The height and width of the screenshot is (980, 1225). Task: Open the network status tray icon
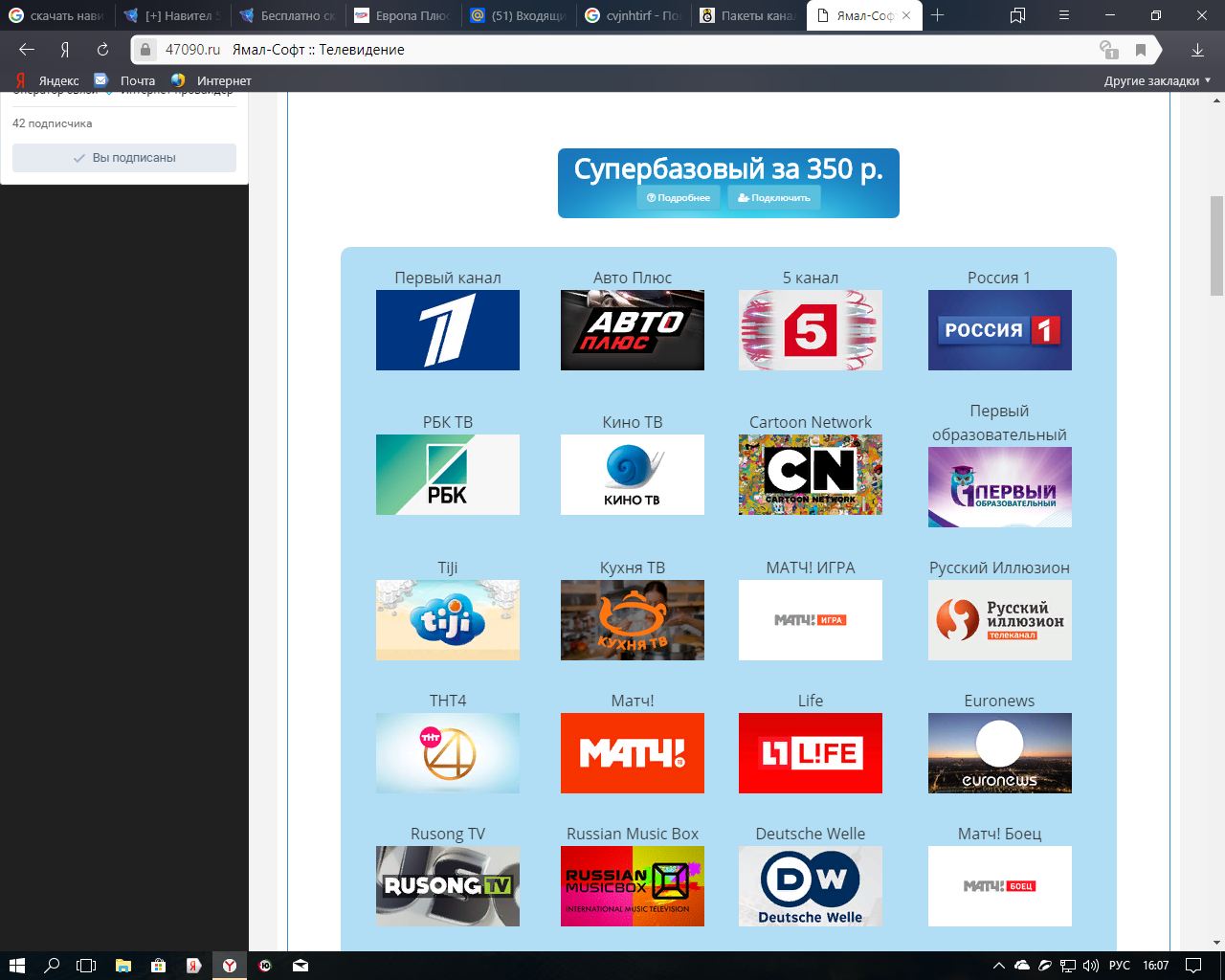tap(1068, 966)
